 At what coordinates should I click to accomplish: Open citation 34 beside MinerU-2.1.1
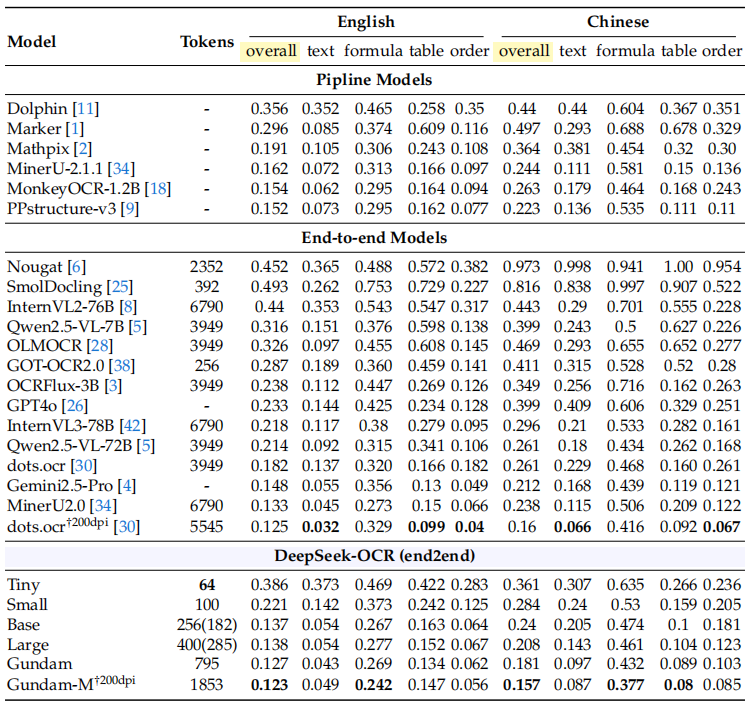pyautogui.click(x=121, y=169)
